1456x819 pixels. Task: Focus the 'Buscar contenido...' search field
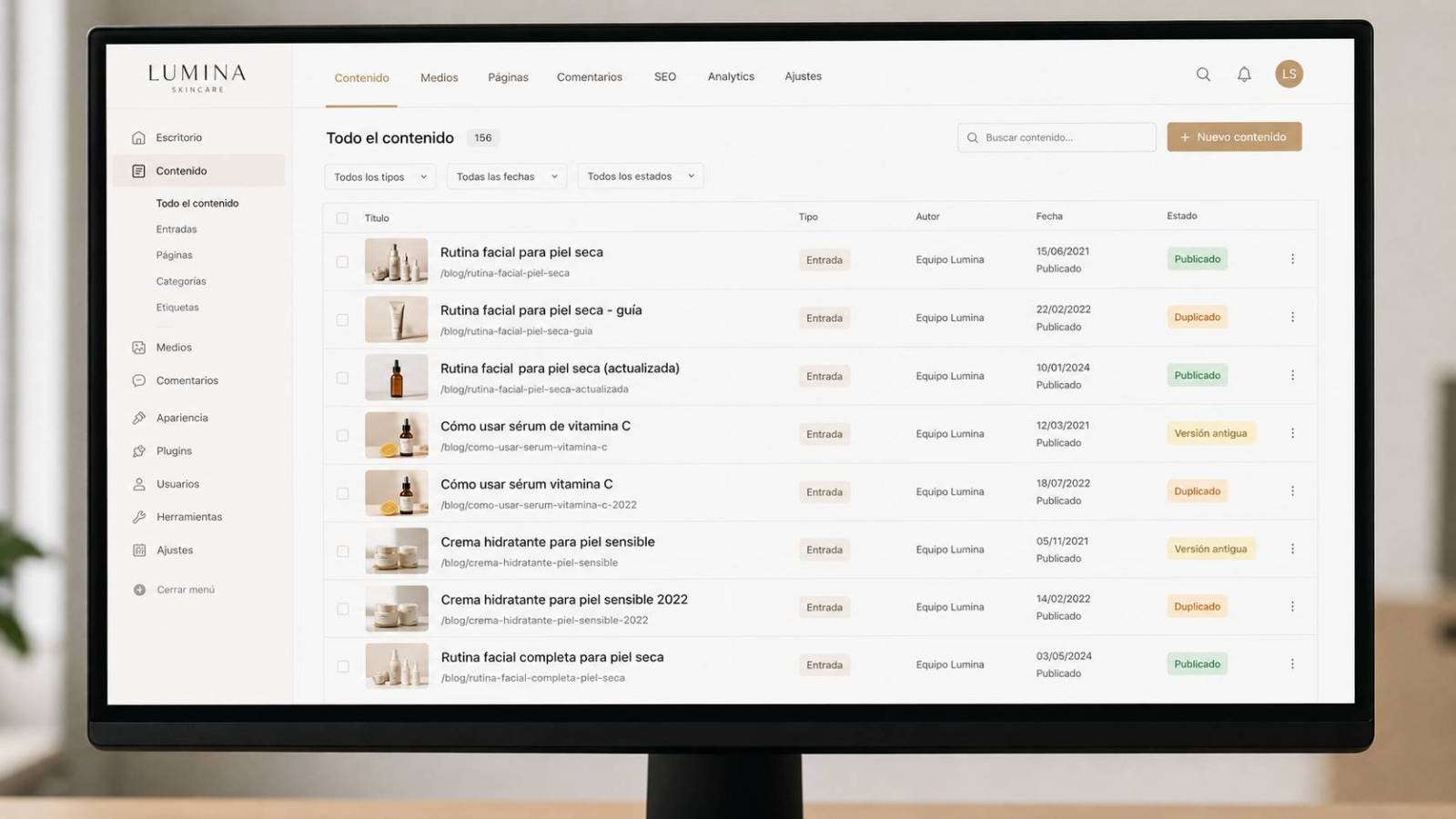1057,137
